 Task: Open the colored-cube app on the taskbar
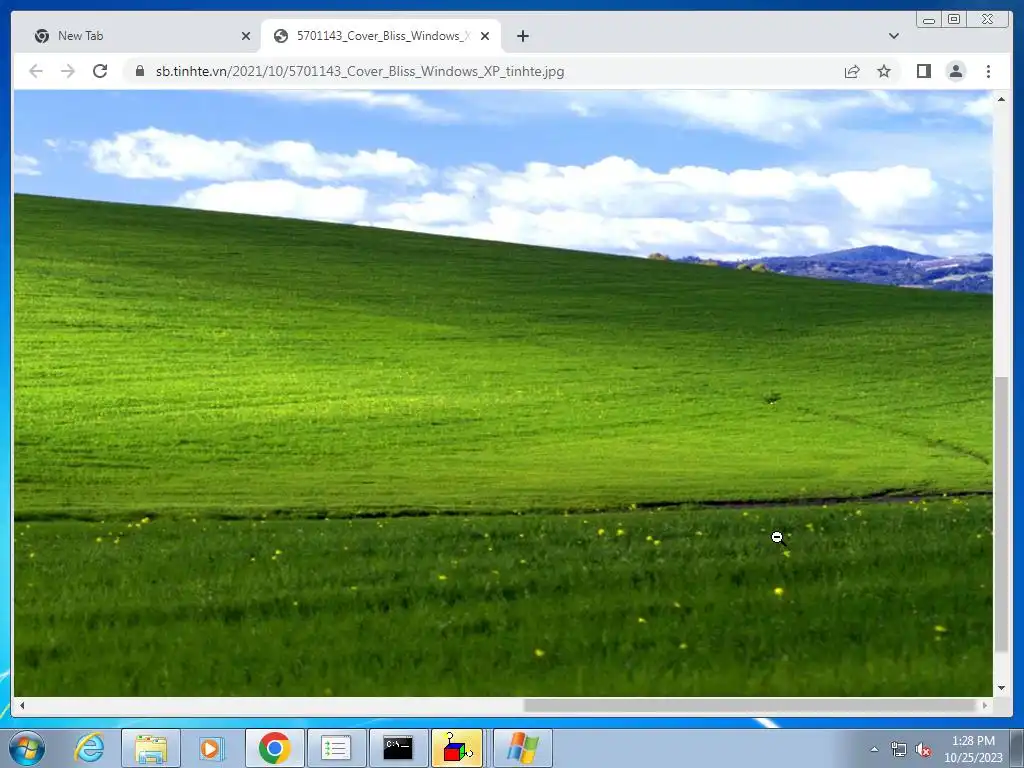click(x=458, y=748)
